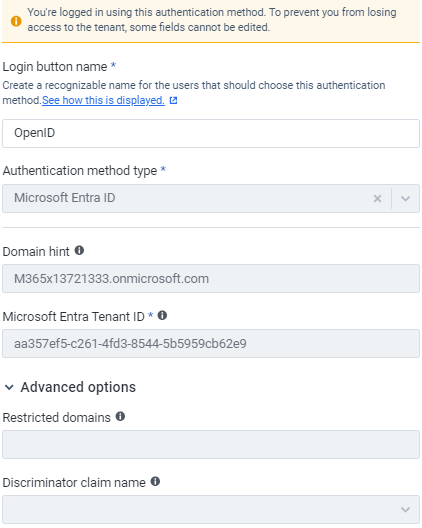Click the Restricted domains input field

211,444
